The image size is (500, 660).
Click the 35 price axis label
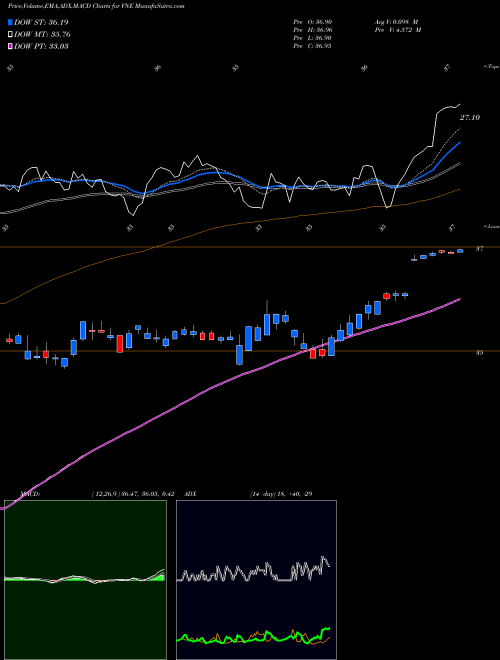pyautogui.click(x=479, y=353)
